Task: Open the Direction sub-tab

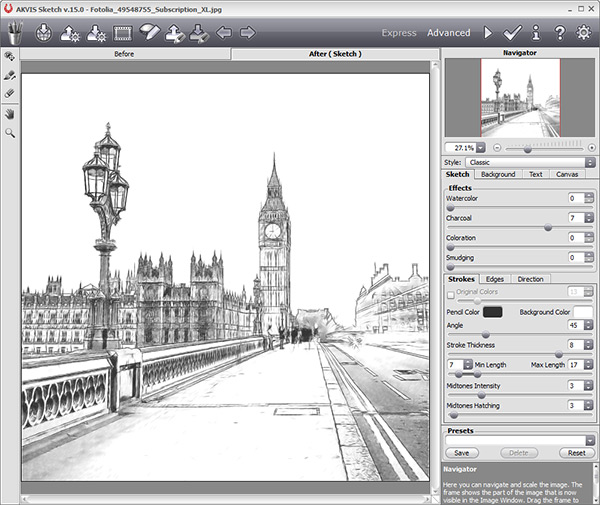Action: click(530, 279)
